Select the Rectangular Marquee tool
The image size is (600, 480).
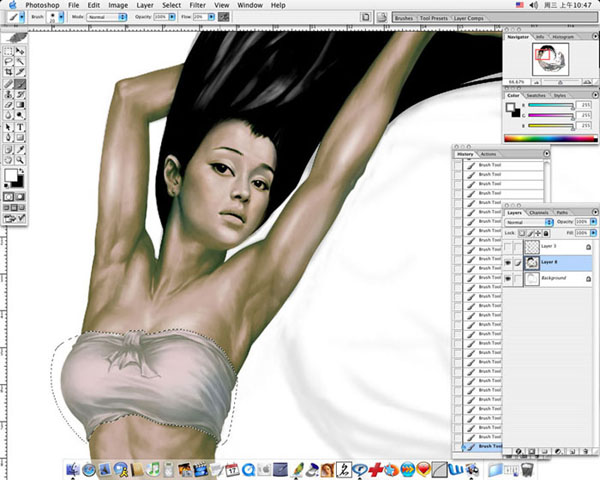coord(8,49)
